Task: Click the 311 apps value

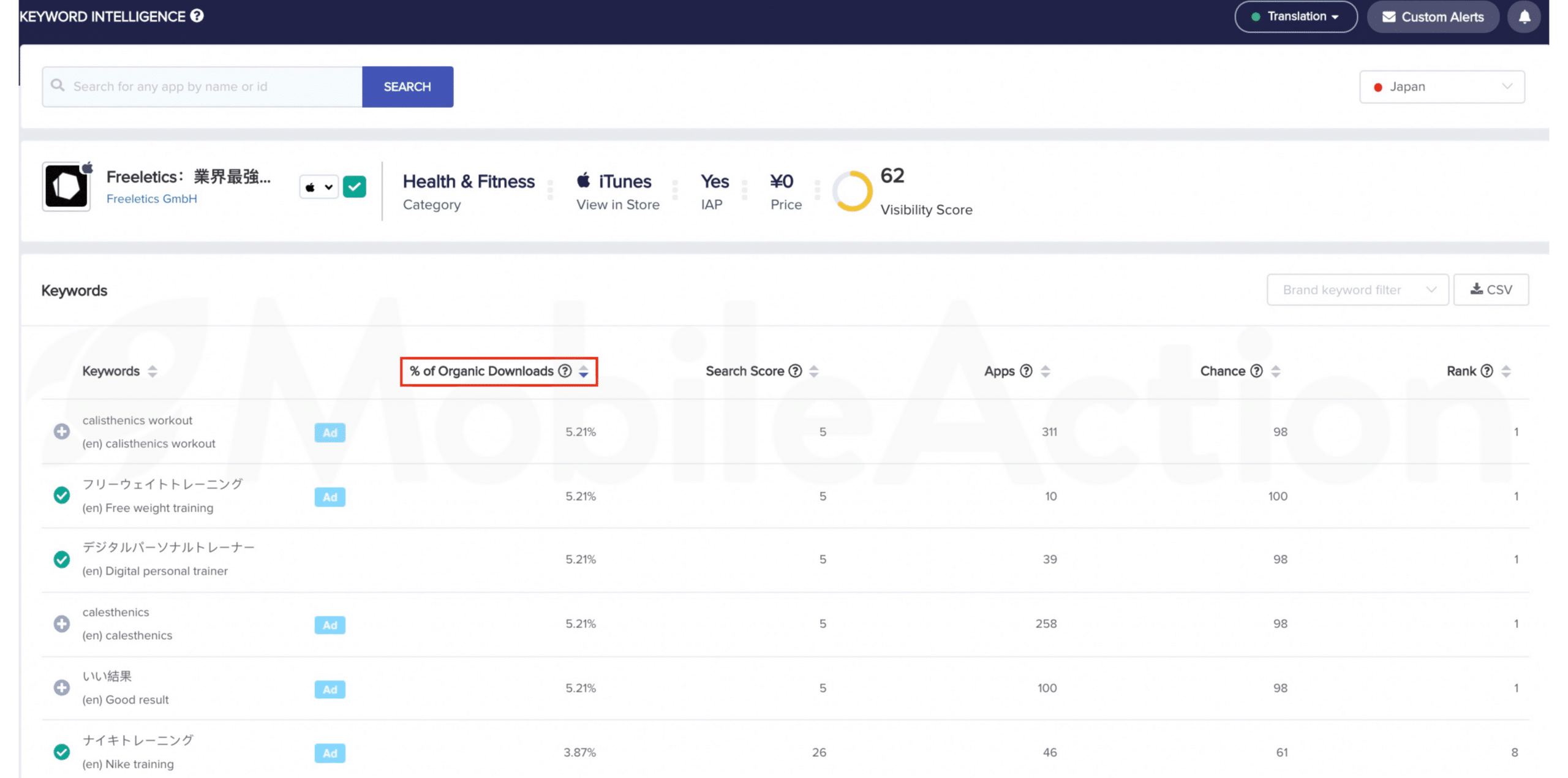Action: [x=1049, y=432]
